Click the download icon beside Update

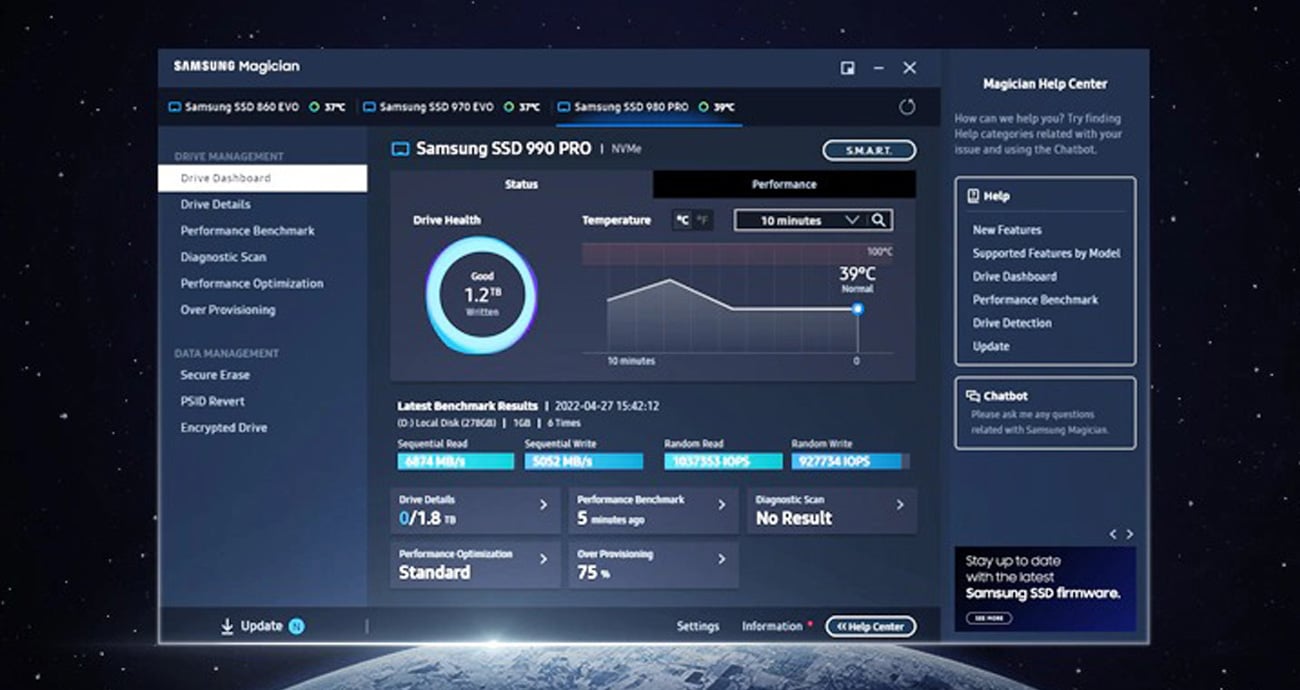(x=227, y=626)
